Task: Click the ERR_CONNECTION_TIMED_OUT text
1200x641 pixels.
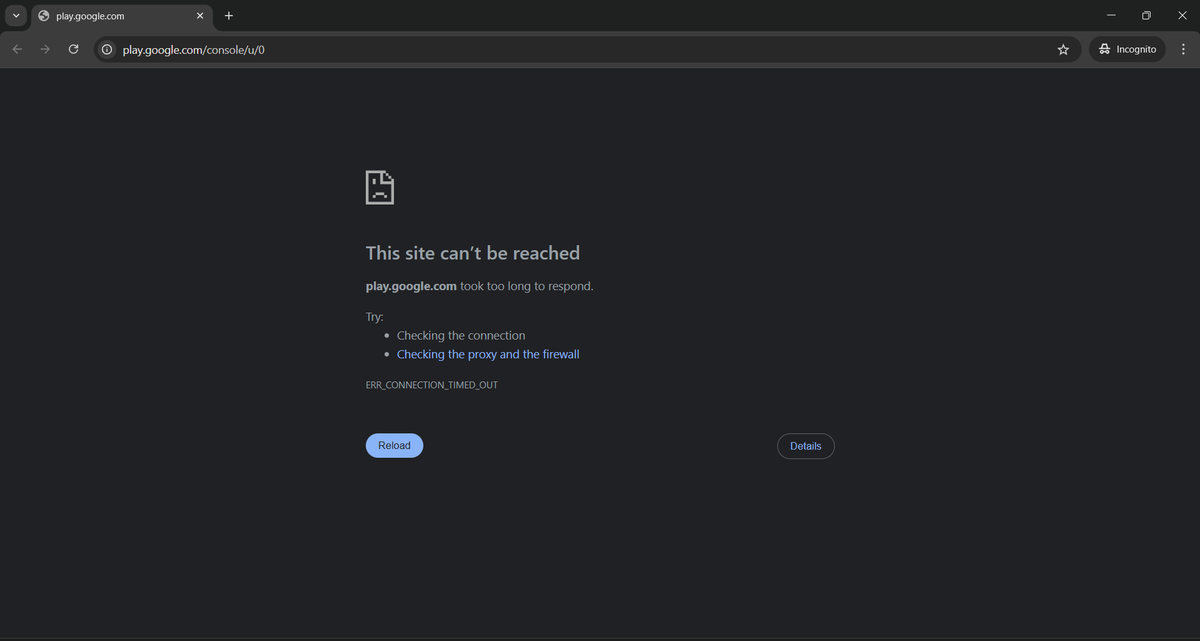Action: point(432,385)
